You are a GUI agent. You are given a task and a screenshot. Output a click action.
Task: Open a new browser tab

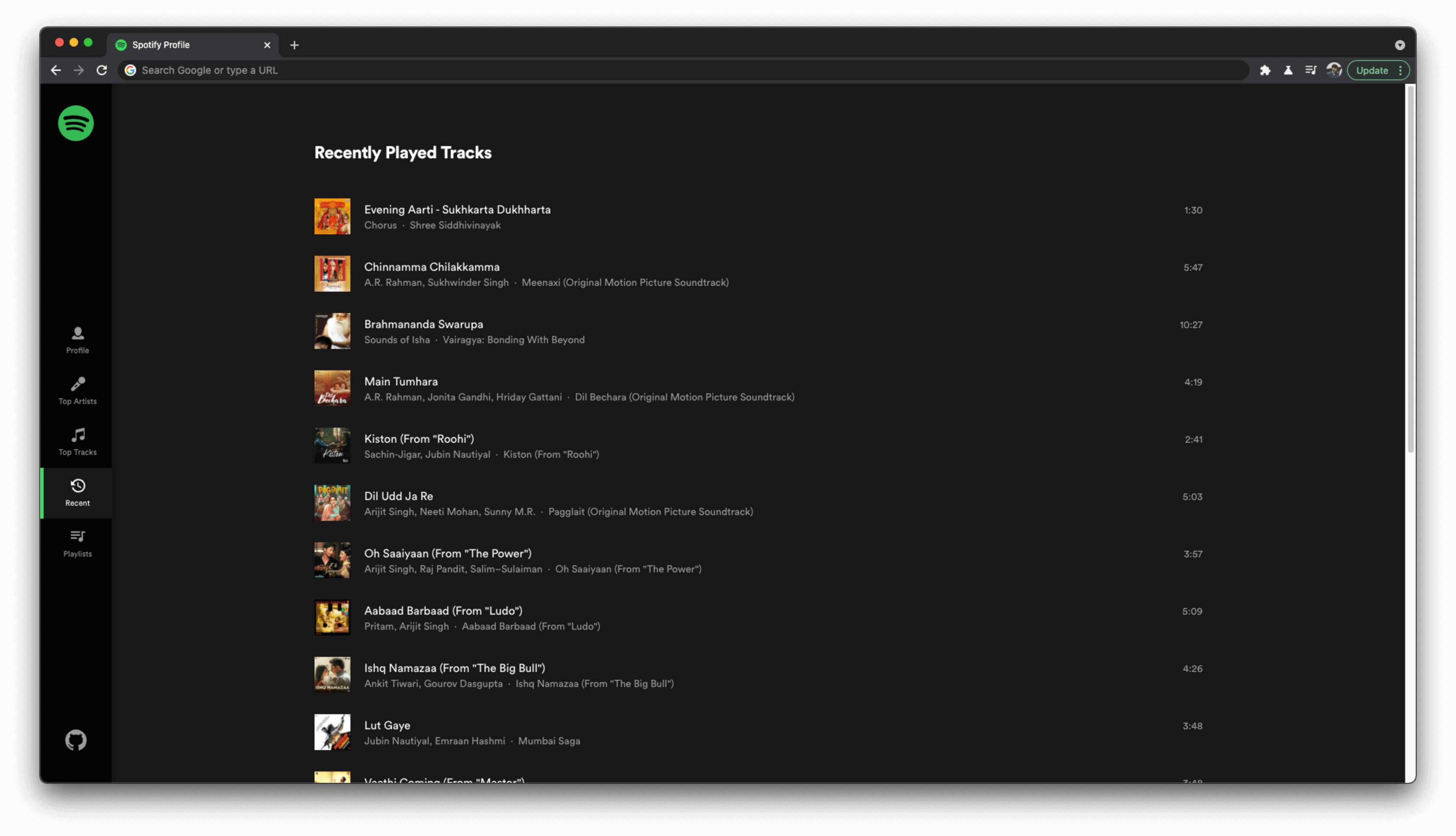pyautogui.click(x=294, y=45)
